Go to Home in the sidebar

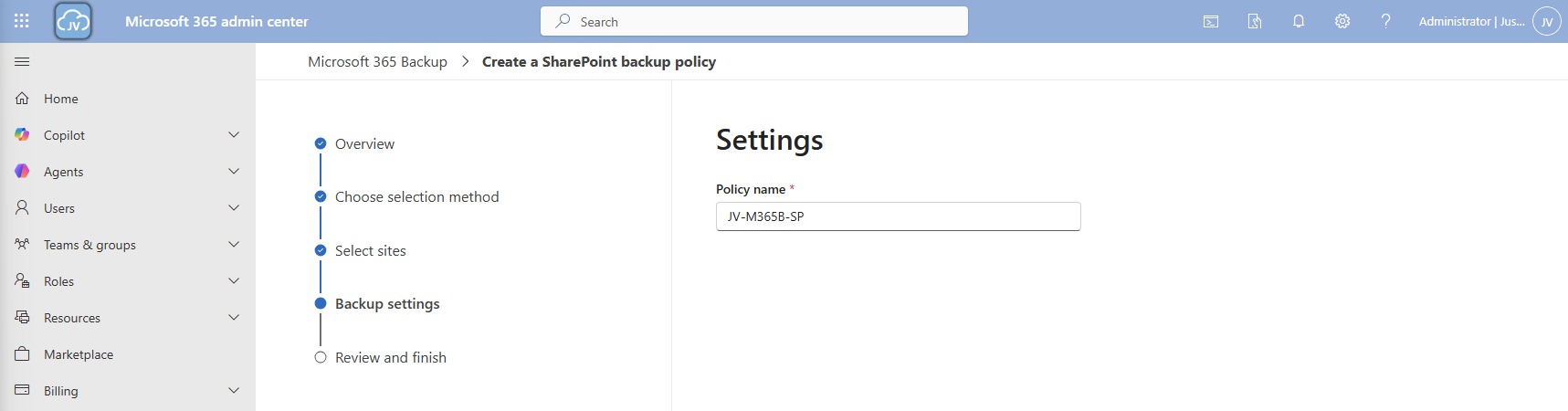(60, 99)
